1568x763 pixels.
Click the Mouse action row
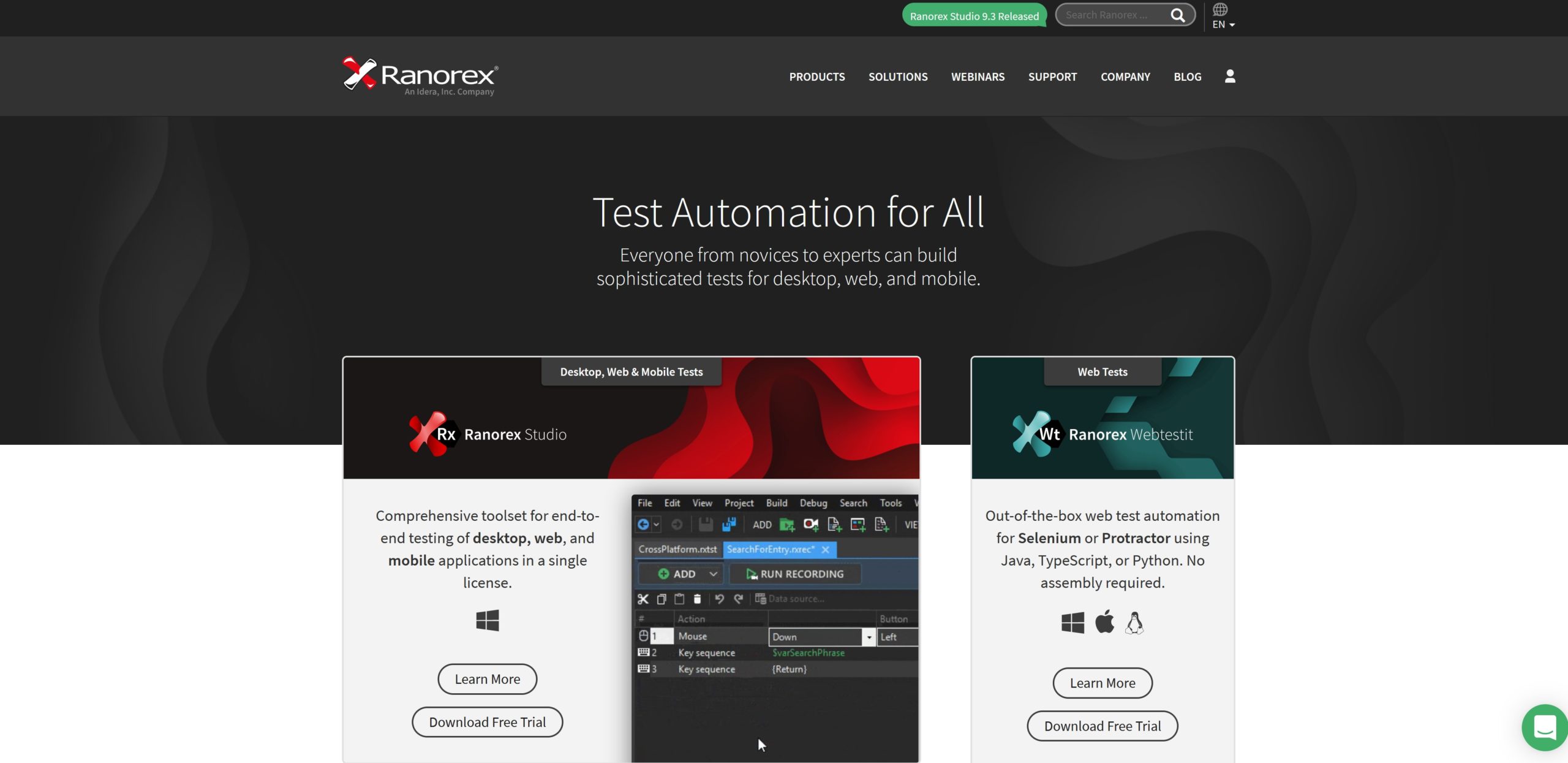coord(777,637)
